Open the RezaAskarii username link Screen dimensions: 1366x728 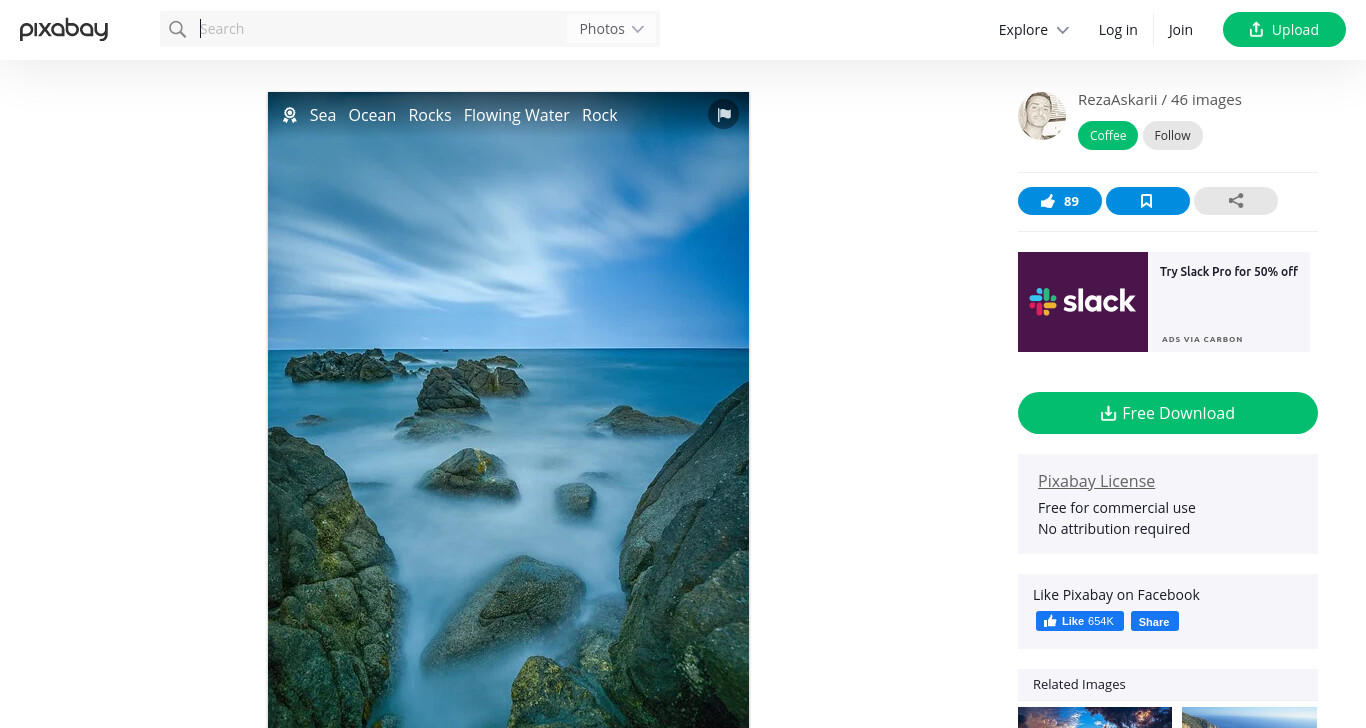1118,100
